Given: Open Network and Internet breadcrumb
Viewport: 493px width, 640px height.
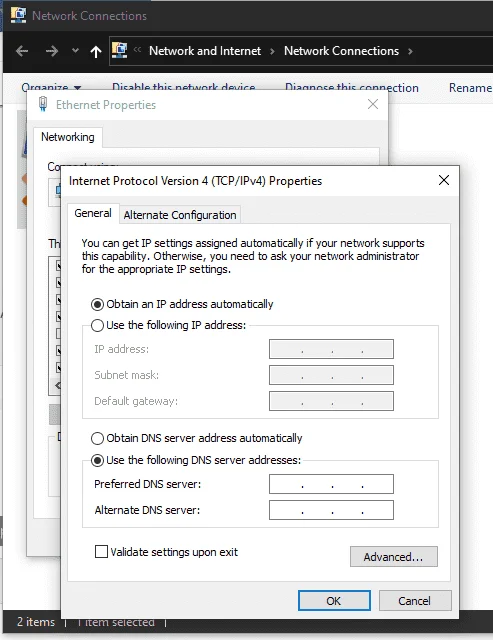Looking at the screenshot, I should tap(205, 51).
